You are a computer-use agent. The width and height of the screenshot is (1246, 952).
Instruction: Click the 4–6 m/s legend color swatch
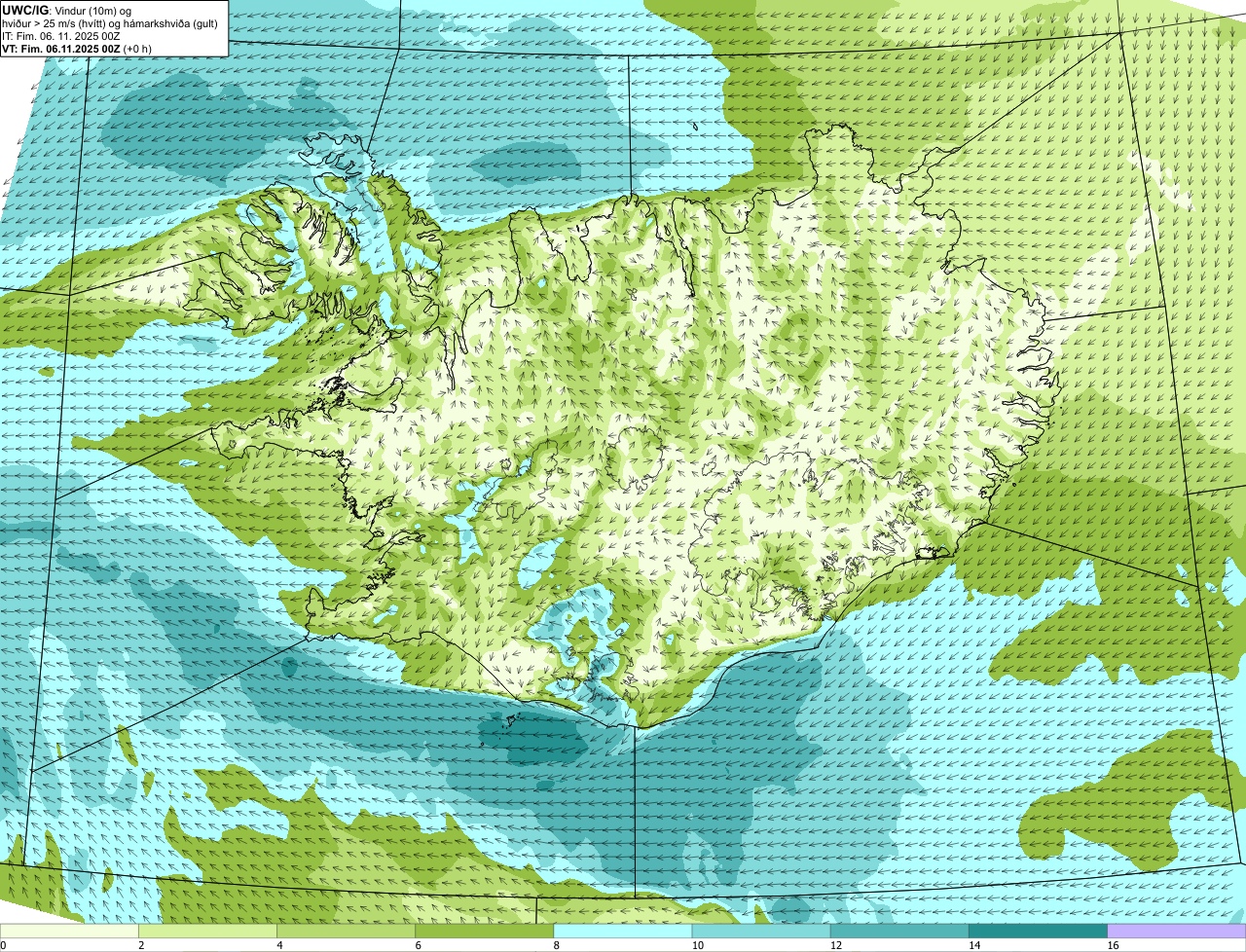347,931
